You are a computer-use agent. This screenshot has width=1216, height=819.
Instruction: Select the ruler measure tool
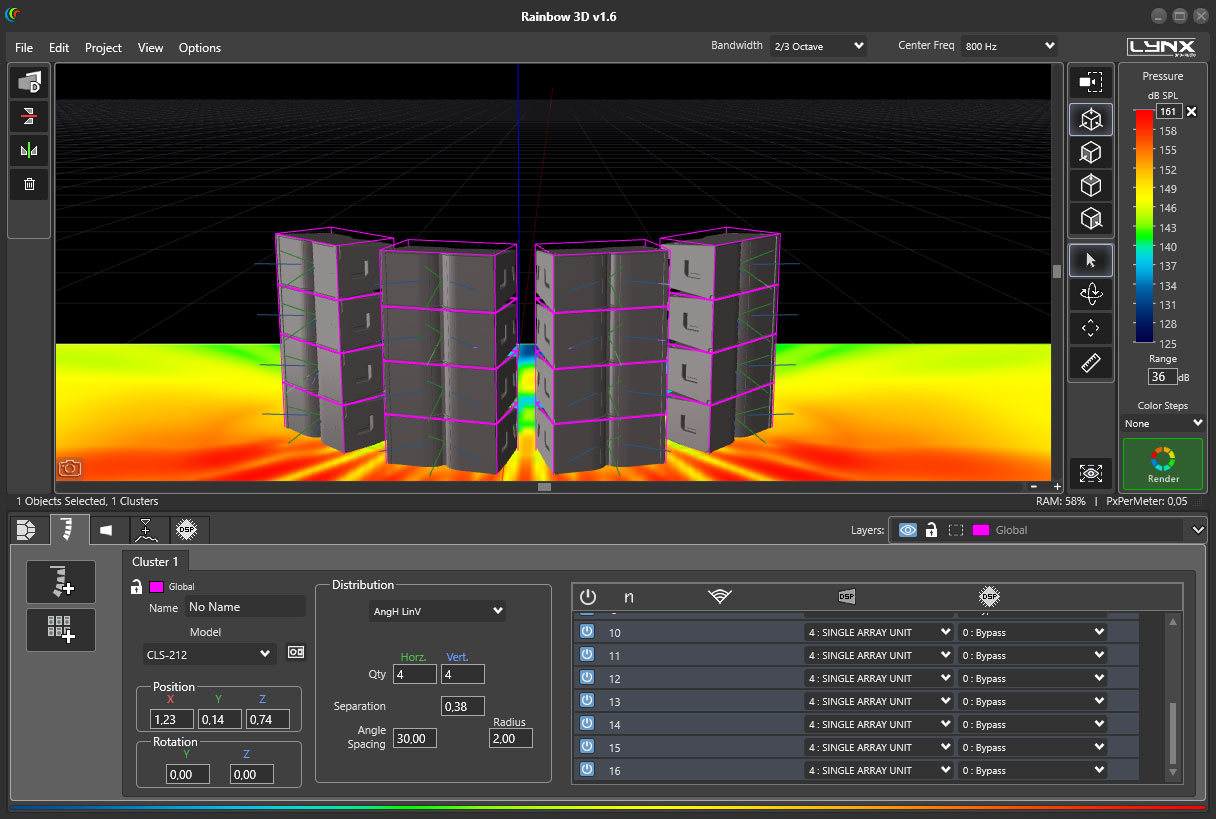coord(1090,363)
